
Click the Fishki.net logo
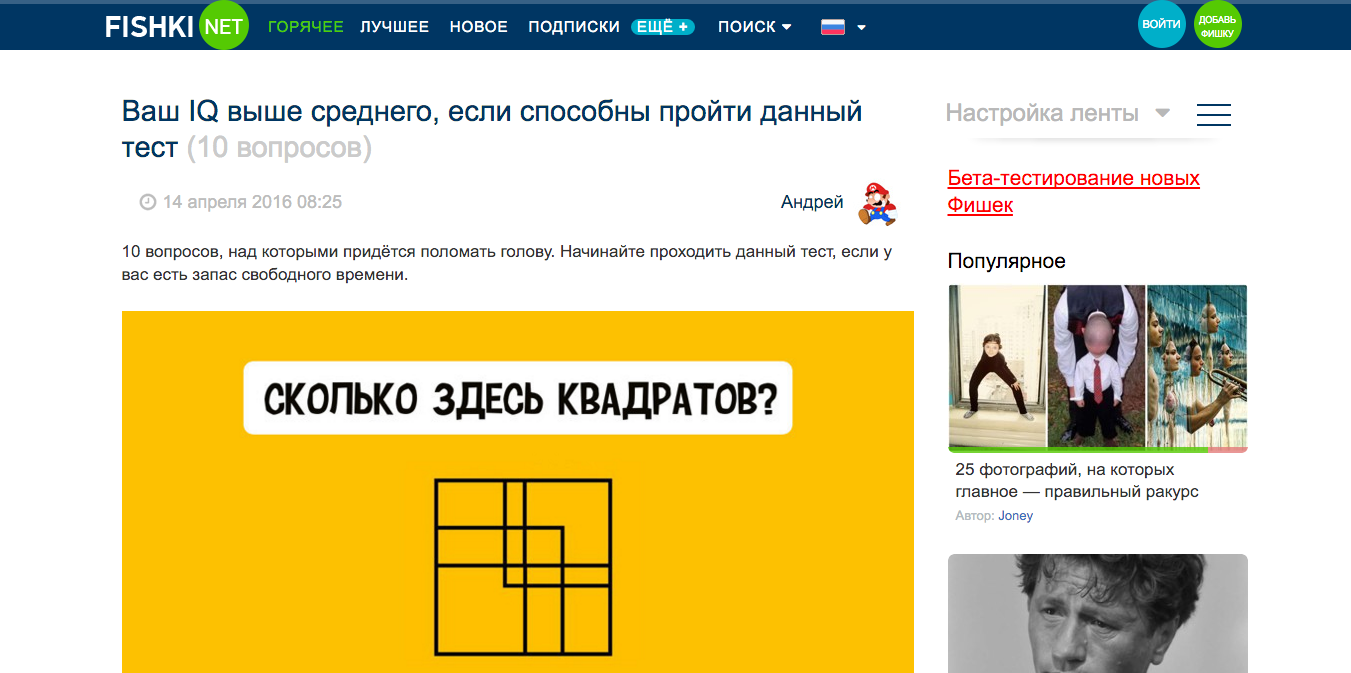pyautogui.click(x=176, y=27)
